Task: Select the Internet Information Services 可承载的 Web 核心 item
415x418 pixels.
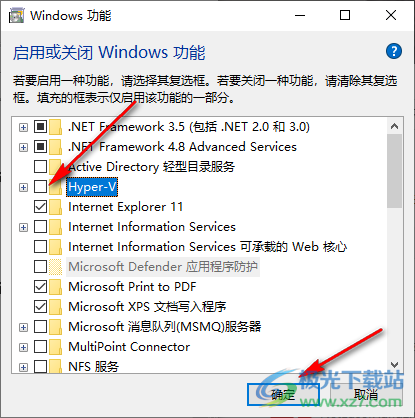Action: pyautogui.click(x=207, y=247)
